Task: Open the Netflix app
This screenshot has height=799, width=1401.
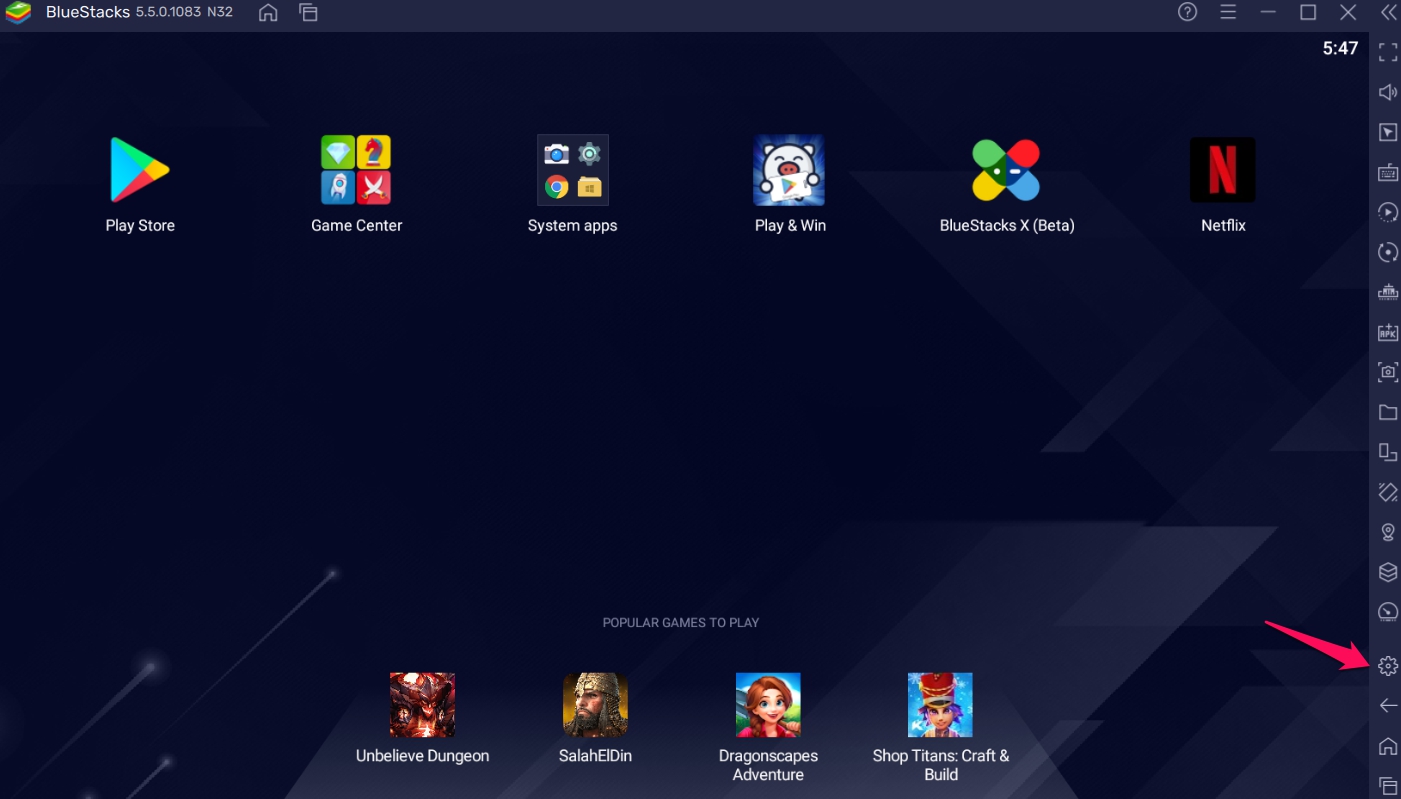Action: [x=1223, y=170]
